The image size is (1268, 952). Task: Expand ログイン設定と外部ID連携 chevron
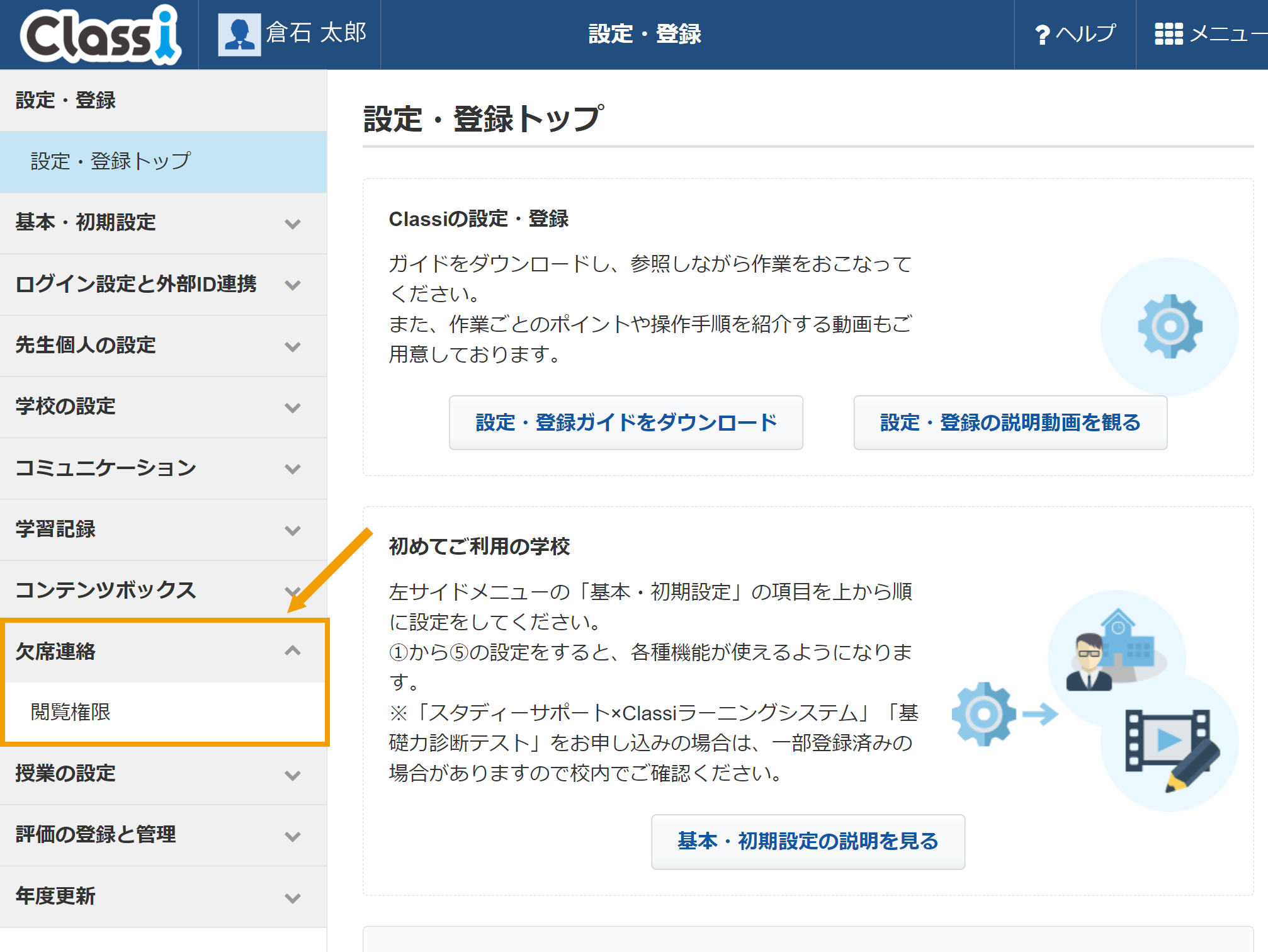point(292,285)
